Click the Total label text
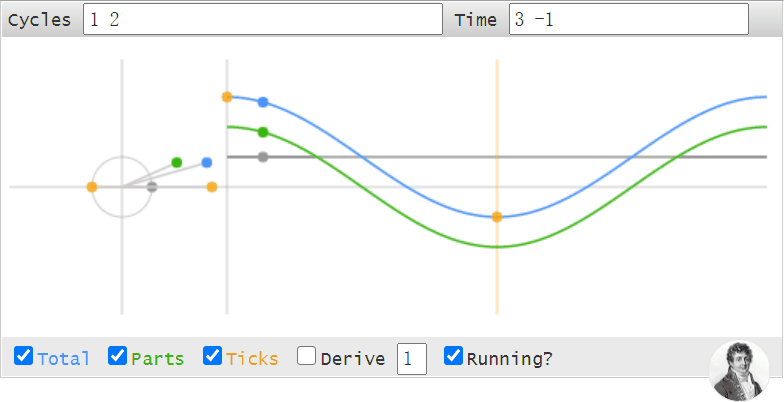 (x=64, y=359)
